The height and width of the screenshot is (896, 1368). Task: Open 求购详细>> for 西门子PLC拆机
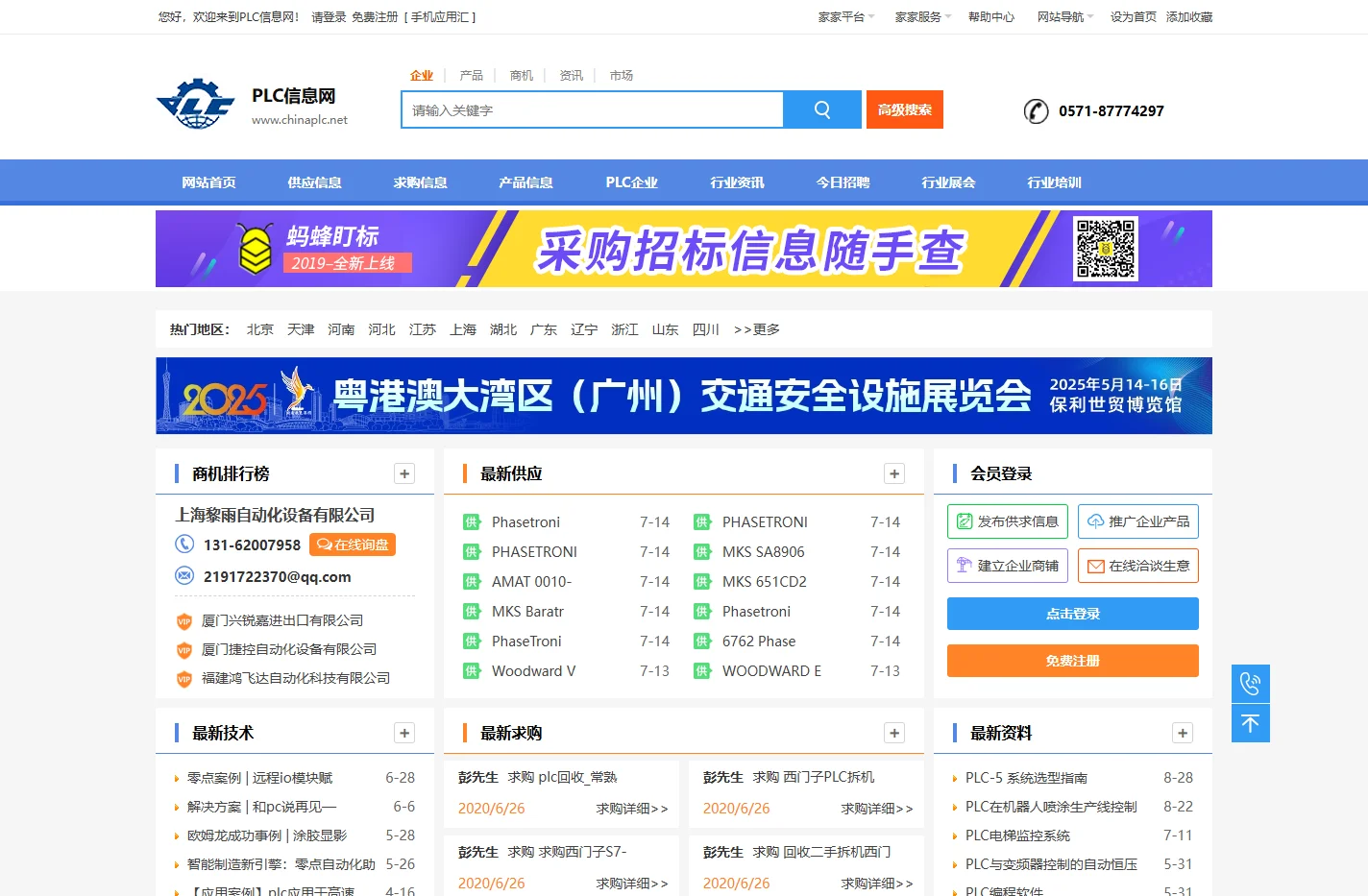tap(876, 809)
